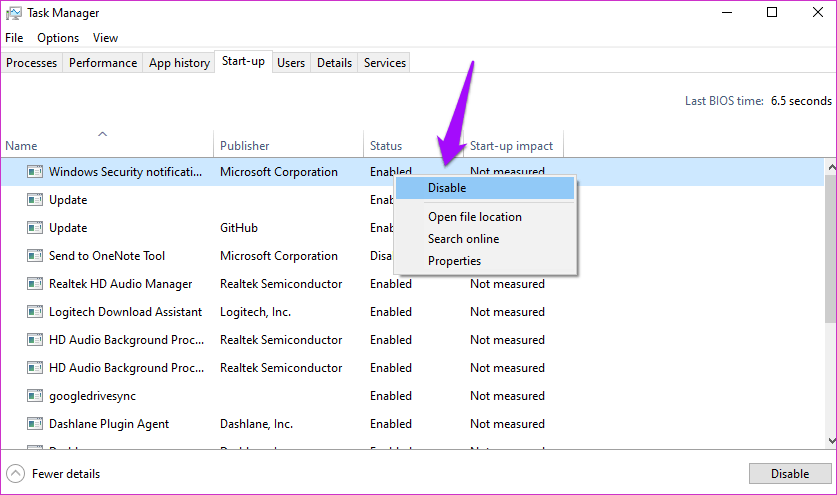The height and width of the screenshot is (495, 837).
Task: Select the googledrivesync row
Action: click(x=412, y=396)
